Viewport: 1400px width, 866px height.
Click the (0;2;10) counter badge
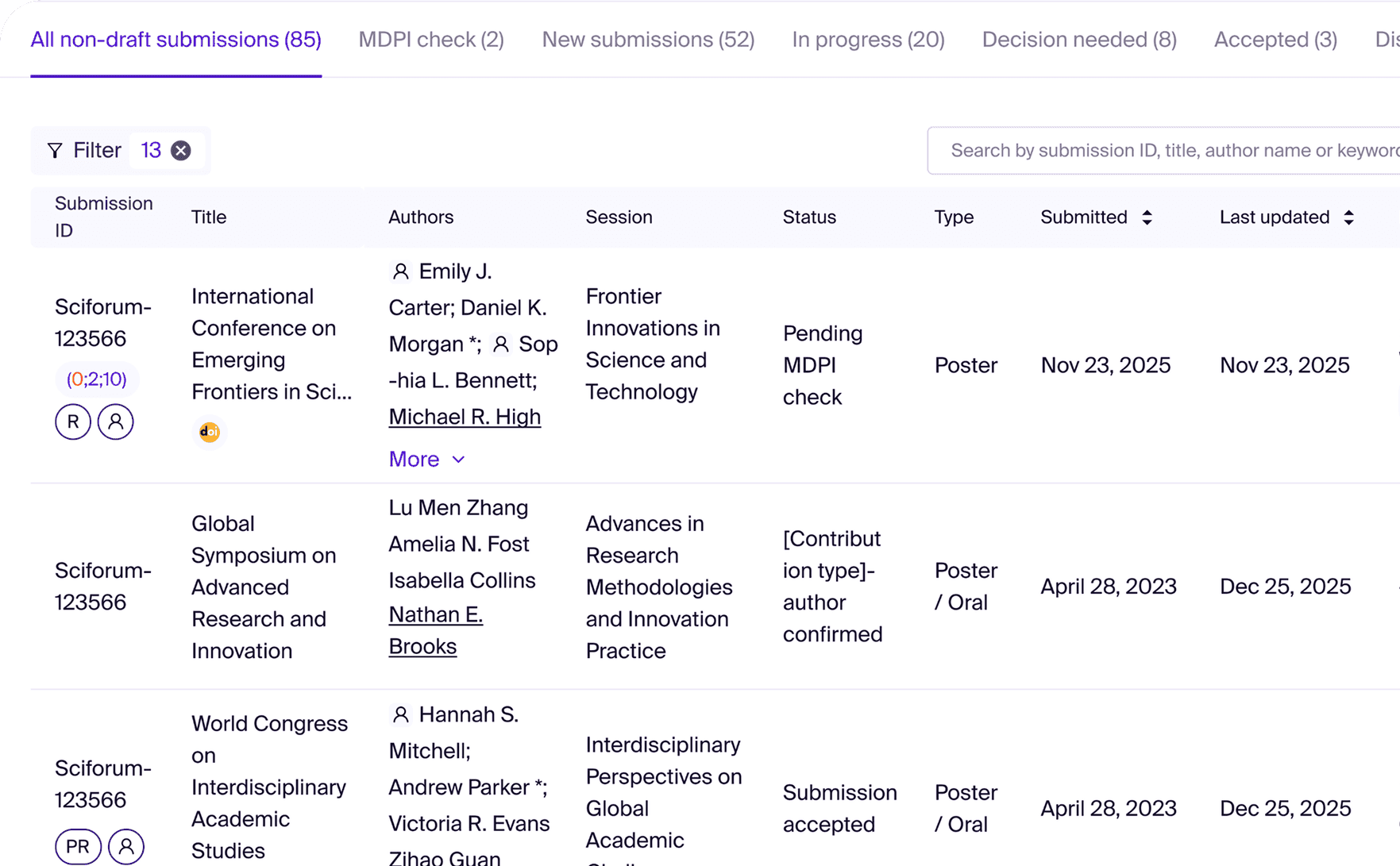click(97, 379)
